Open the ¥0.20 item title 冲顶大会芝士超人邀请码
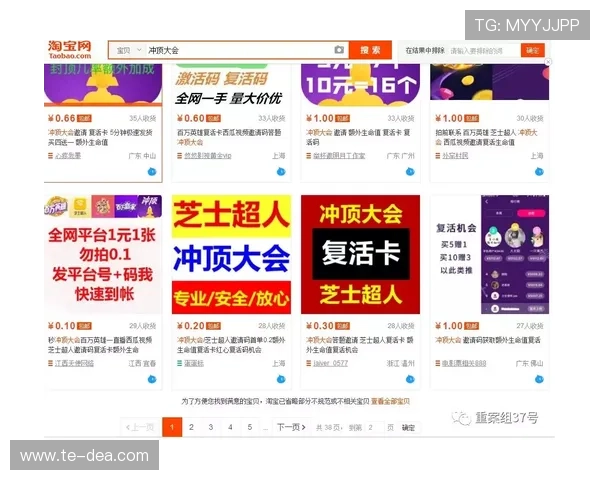The height and width of the screenshot is (480, 600). click(231, 344)
